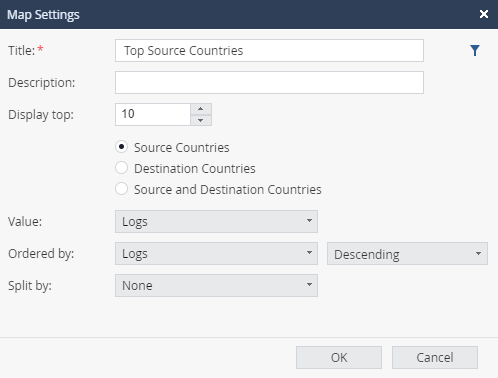Click the Descending dropdown arrow

[x=478, y=254]
